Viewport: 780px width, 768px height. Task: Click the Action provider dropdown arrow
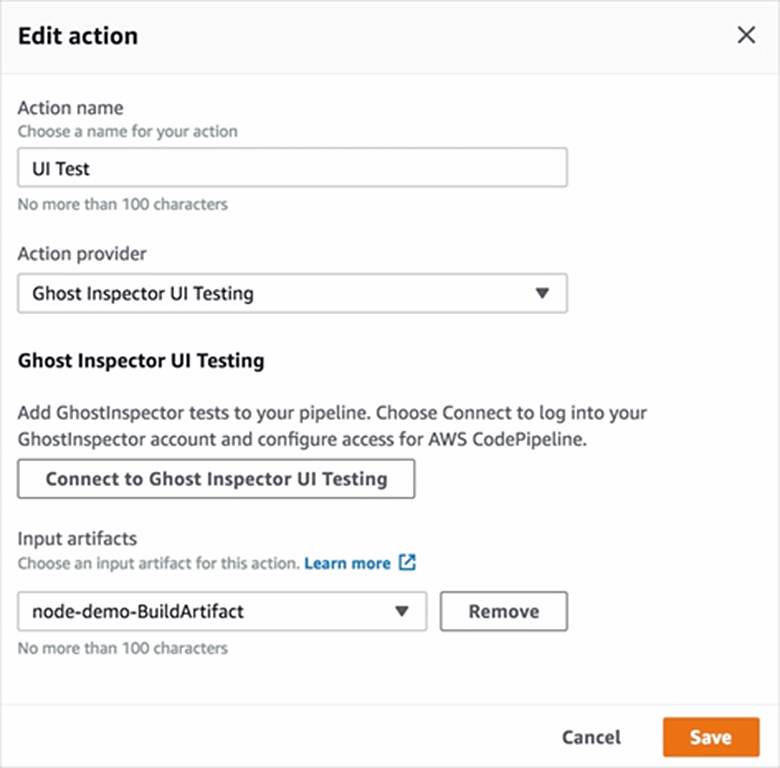(542, 294)
